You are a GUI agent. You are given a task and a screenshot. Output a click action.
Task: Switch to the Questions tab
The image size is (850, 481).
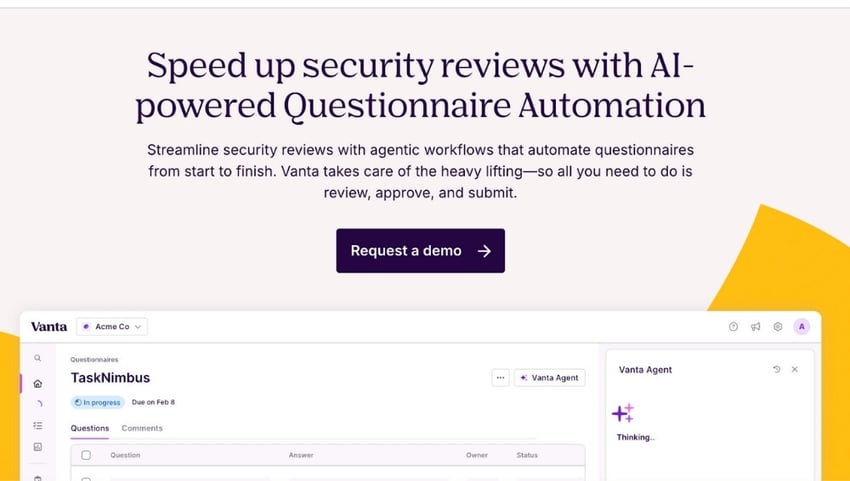90,428
